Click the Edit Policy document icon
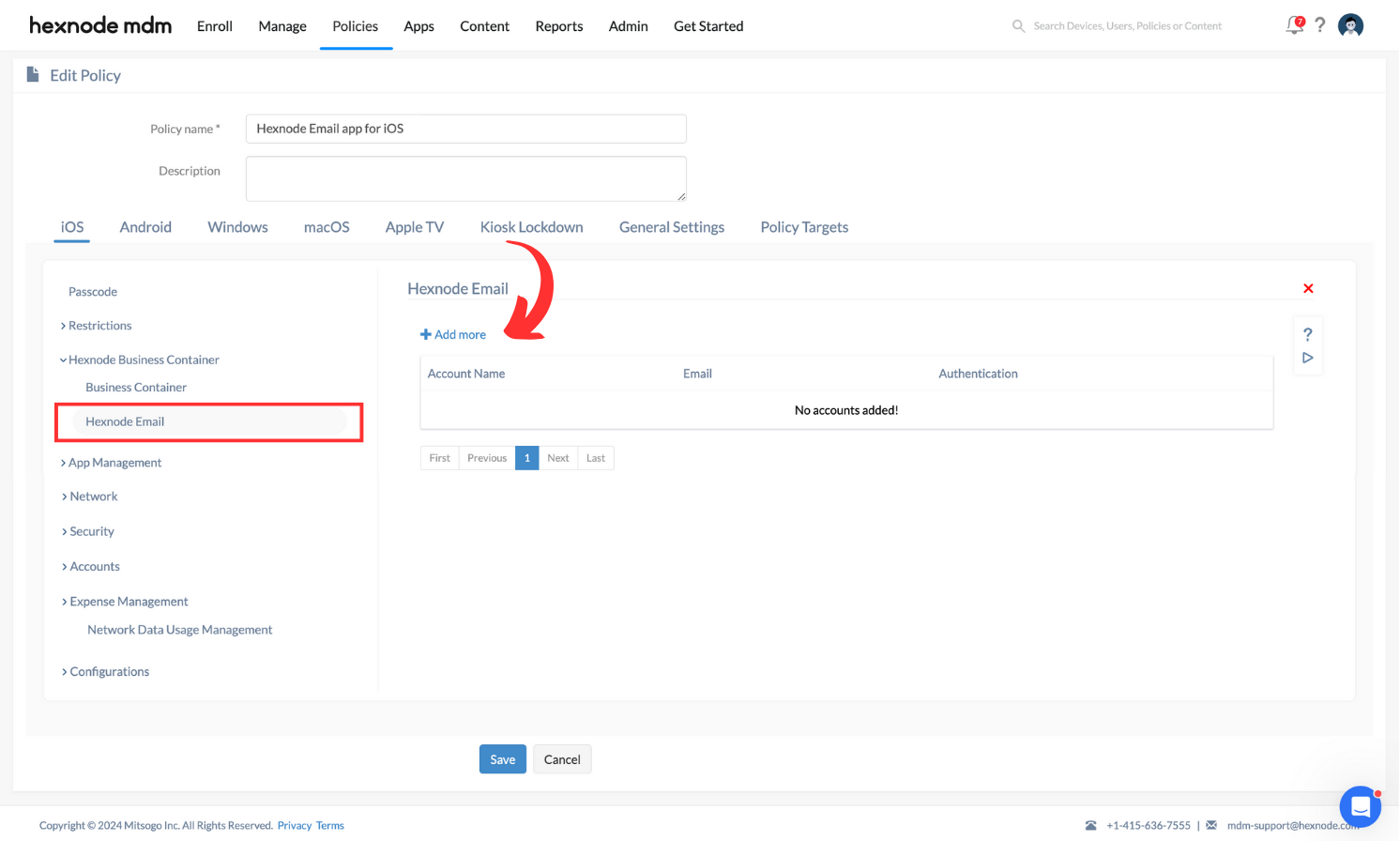The width and height of the screenshot is (1400, 841). (33, 74)
